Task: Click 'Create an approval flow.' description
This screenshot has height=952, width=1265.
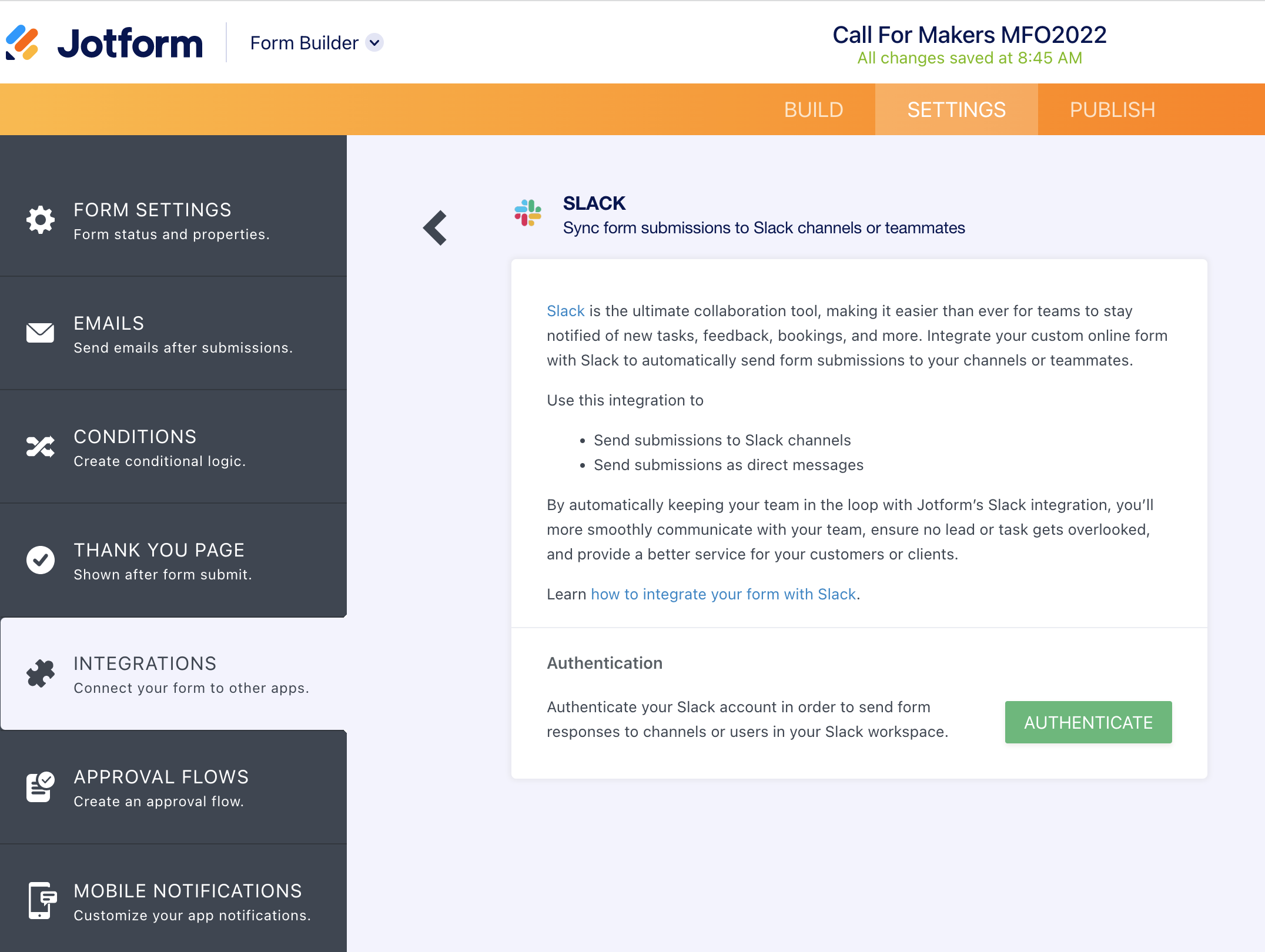Action: click(x=159, y=802)
